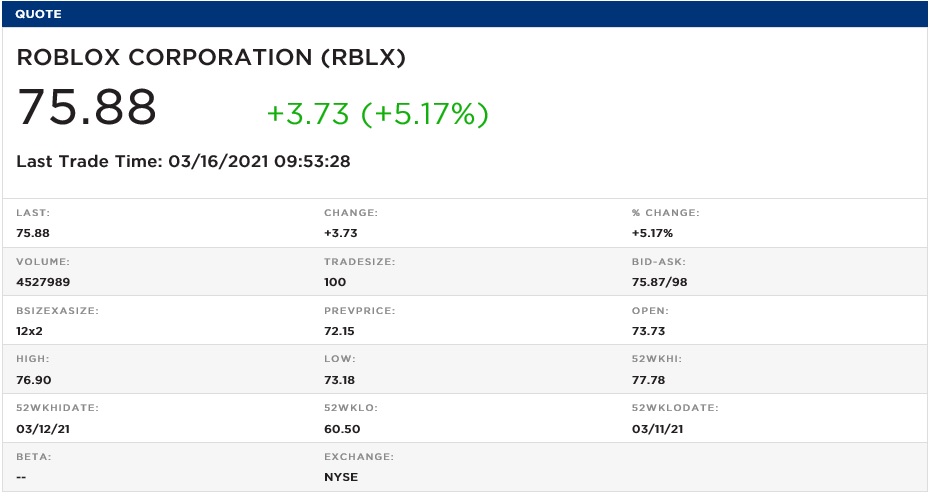Select the trade size value 100
Image resolution: width=930 pixels, height=496 pixels.
click(335, 282)
